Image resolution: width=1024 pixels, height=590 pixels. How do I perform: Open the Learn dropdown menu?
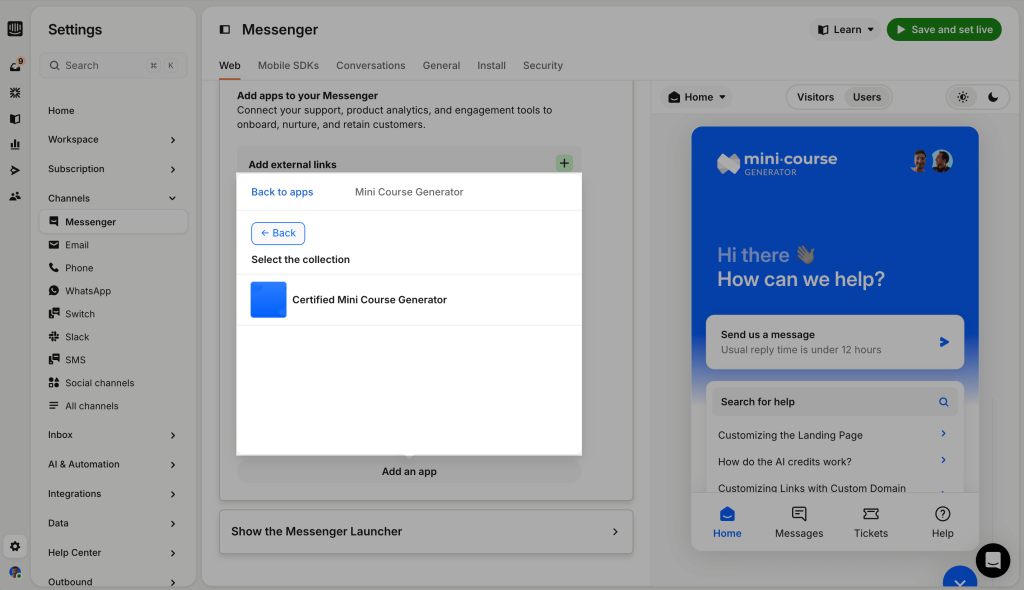pos(845,29)
